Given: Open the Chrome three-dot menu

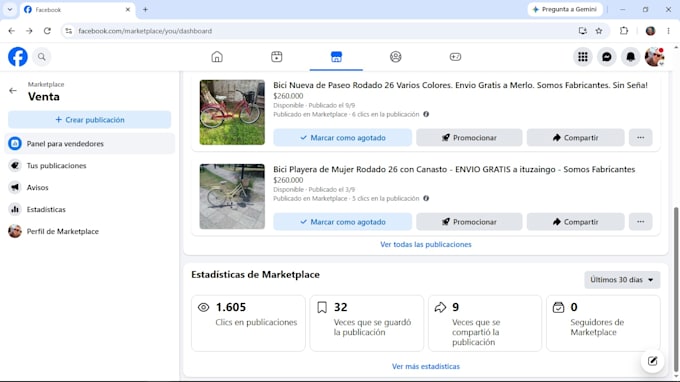Looking at the screenshot, I should pyautogui.click(x=668, y=31).
